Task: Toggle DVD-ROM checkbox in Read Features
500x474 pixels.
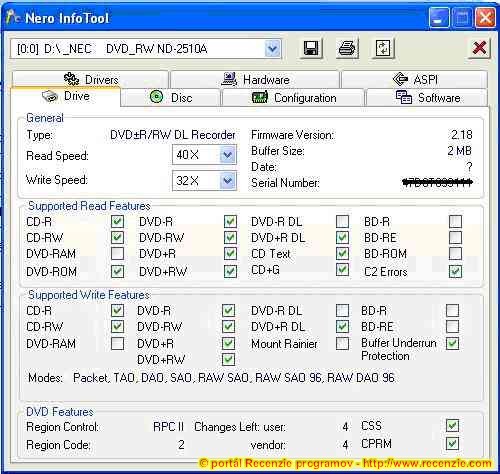Action: coord(117,271)
